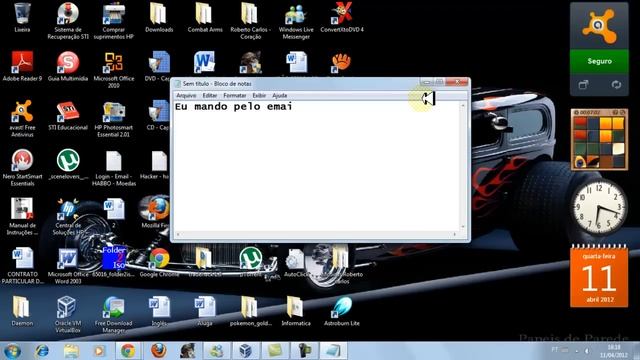Select the Downloads folder on desktop
Image resolution: width=640 pixels, height=360 pixels.
(x=159, y=17)
